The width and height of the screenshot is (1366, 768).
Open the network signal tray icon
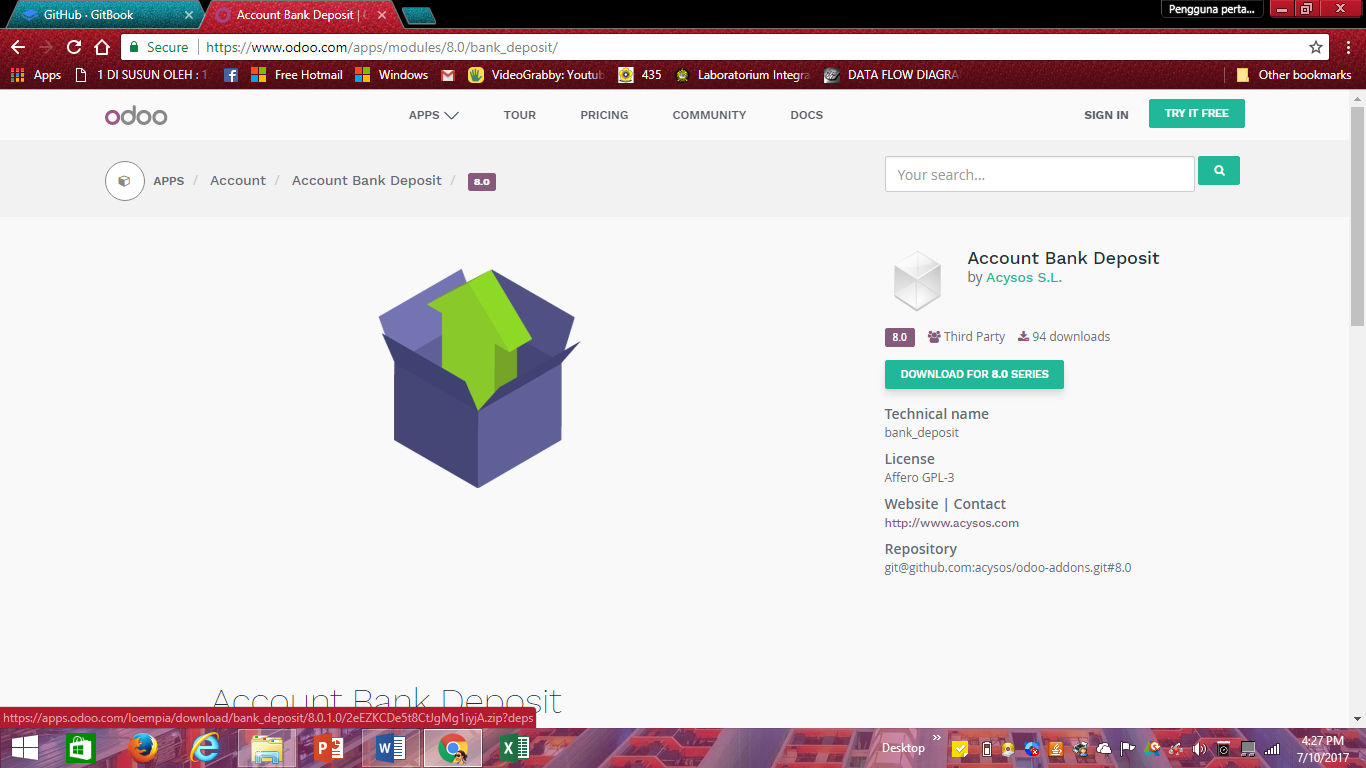click(1272, 748)
